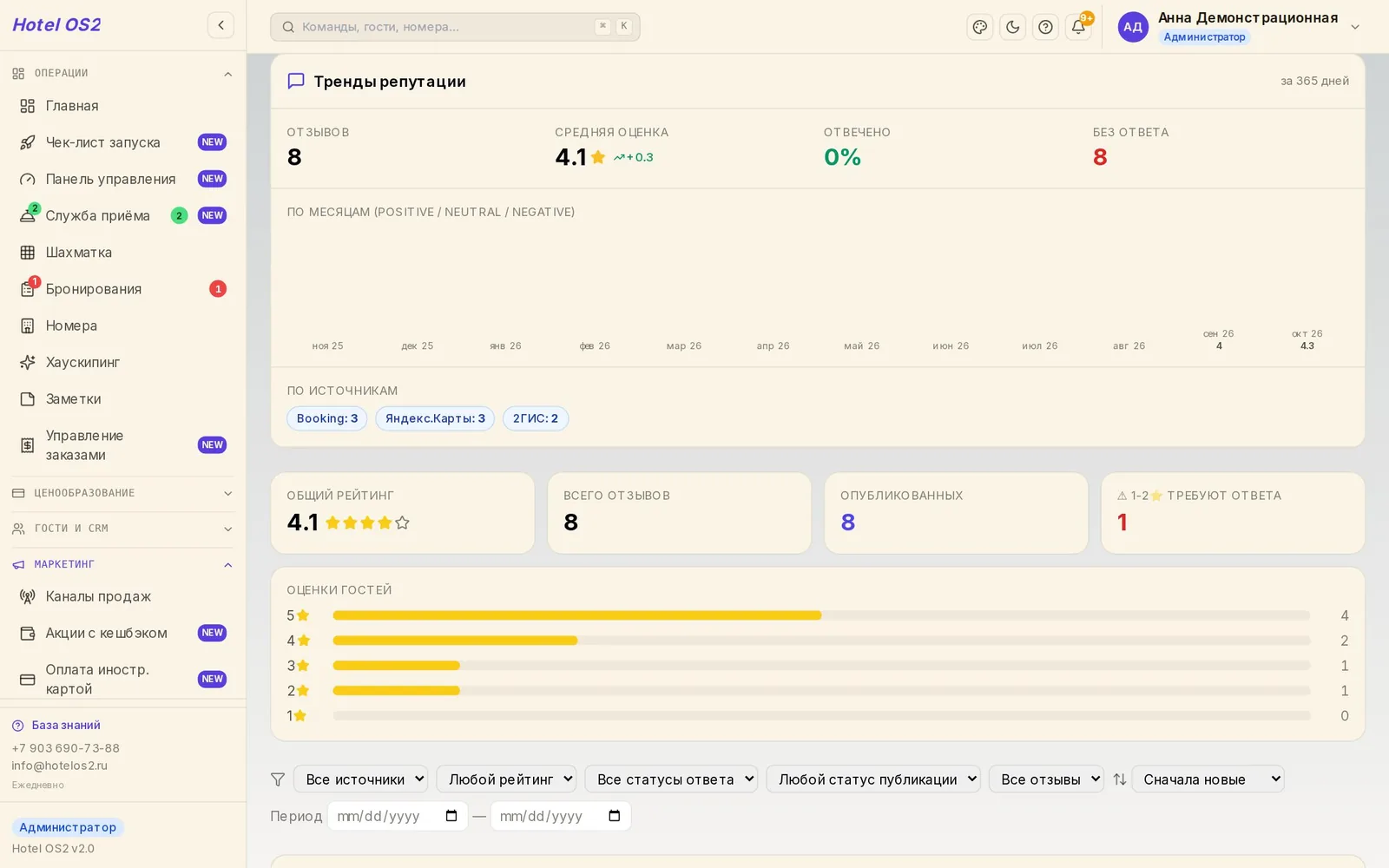
Task: Open the Сначала новые sort dropdown
Action: pyautogui.click(x=1208, y=779)
